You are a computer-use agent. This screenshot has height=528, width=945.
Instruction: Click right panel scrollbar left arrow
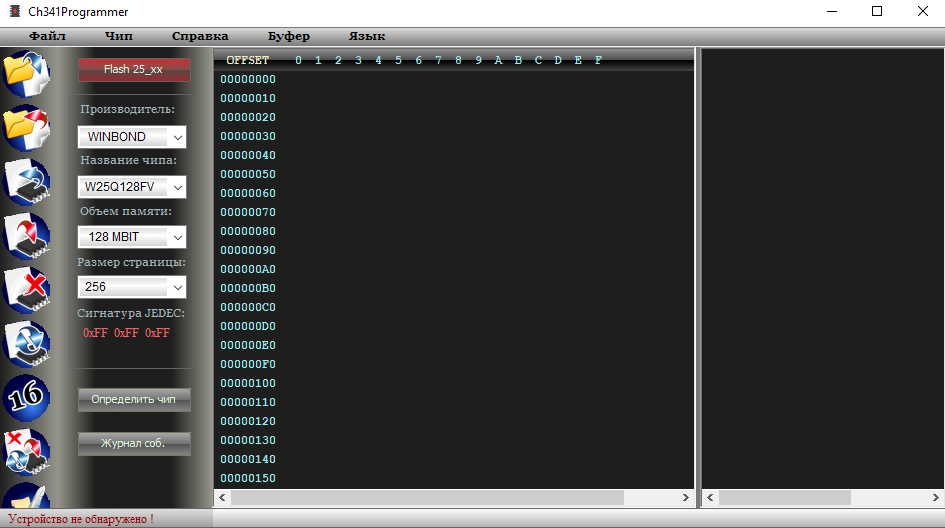[711, 497]
